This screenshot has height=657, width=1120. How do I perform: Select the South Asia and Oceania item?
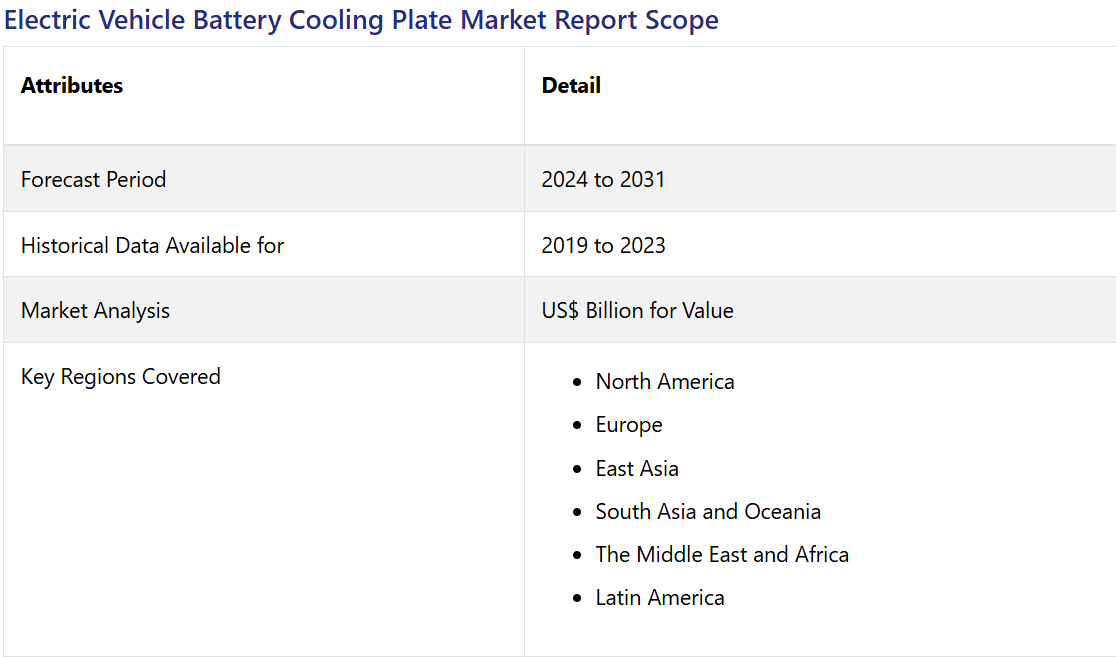coord(708,512)
